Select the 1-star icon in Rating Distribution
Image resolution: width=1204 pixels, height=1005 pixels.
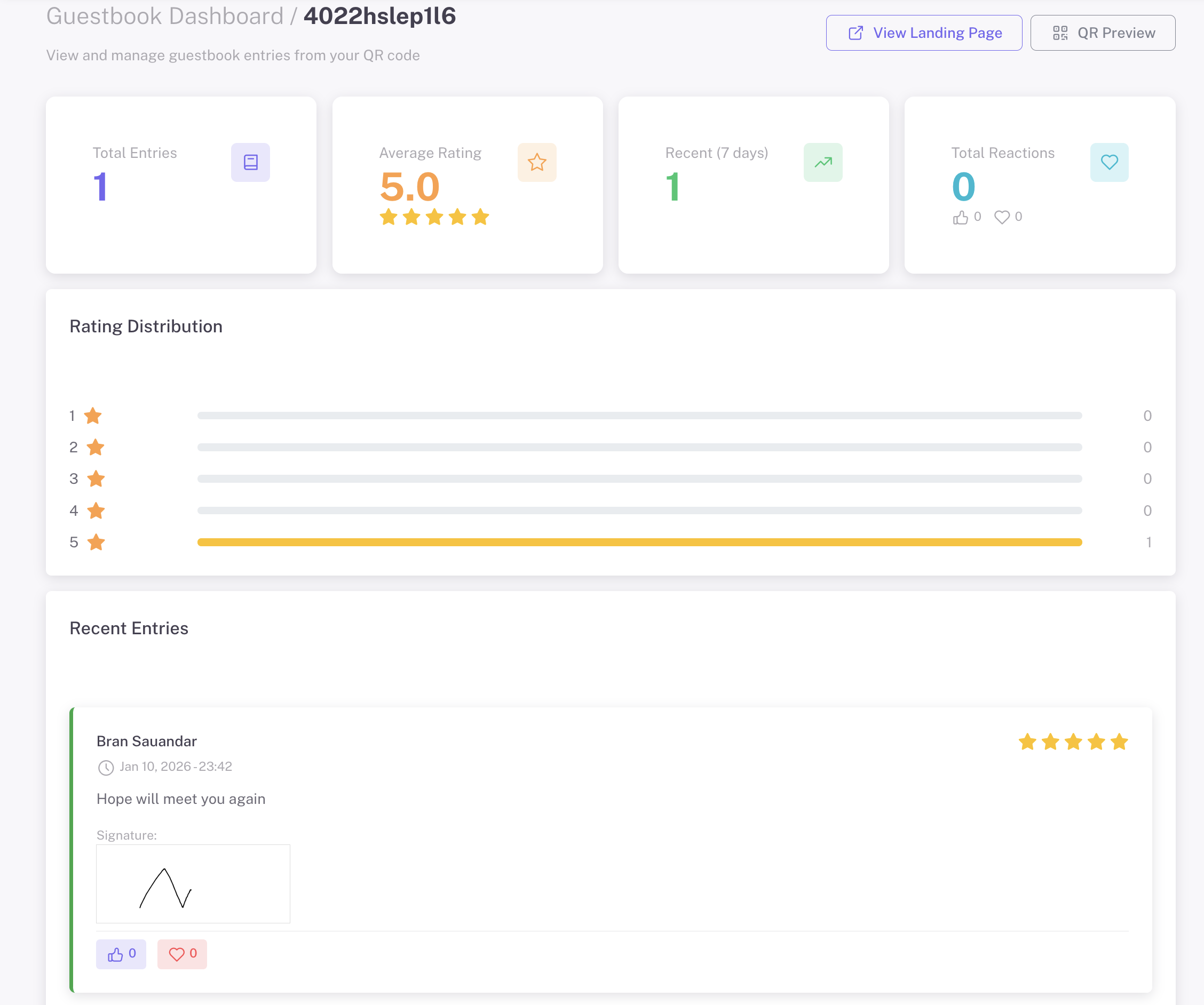[95, 416]
